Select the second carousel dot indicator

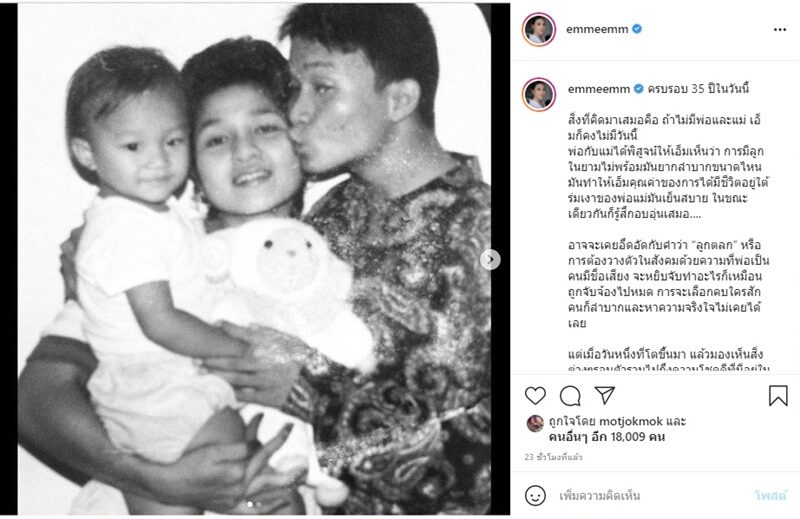click(x=259, y=504)
